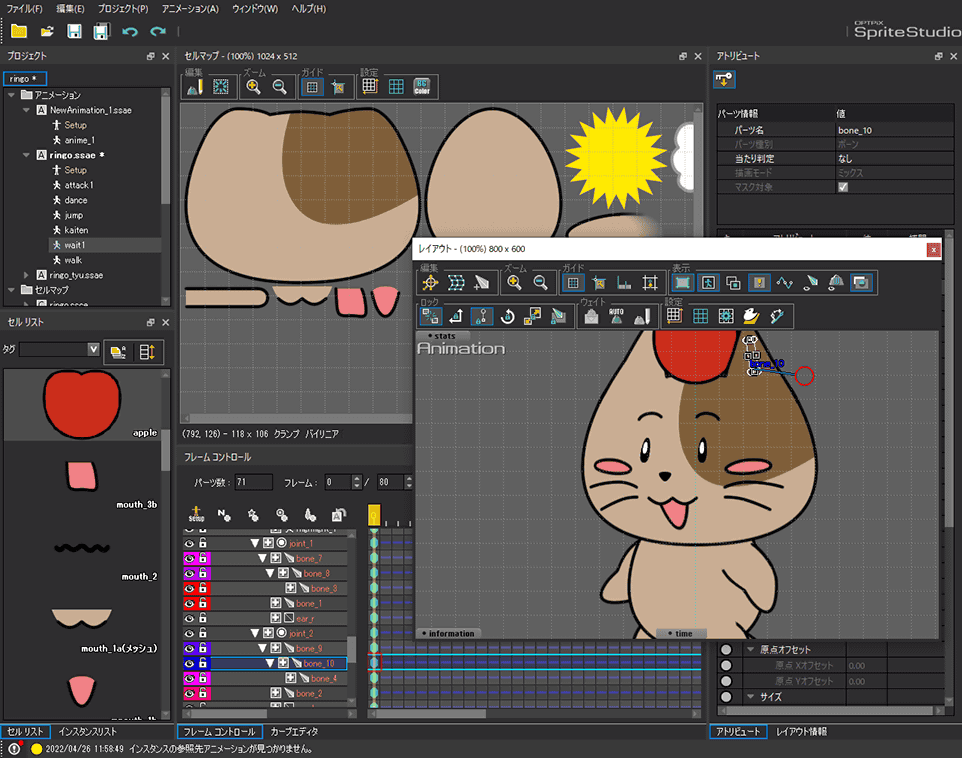This screenshot has height=758, width=962.
Task: Click the rotation lock icon in layout
Action: click(x=507, y=316)
